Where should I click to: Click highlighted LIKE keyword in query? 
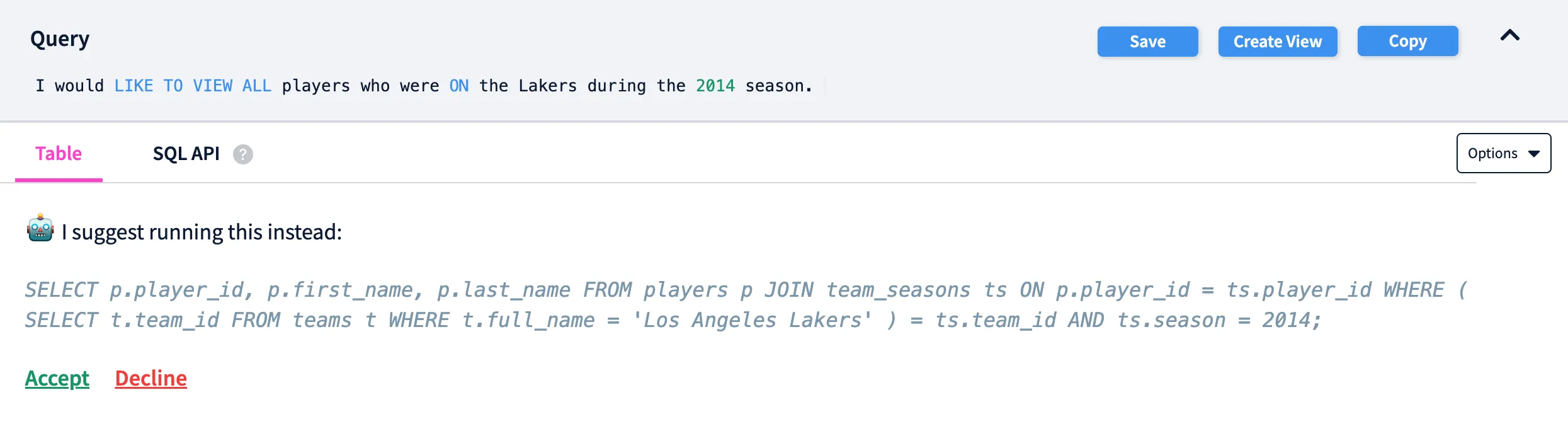coord(134,86)
